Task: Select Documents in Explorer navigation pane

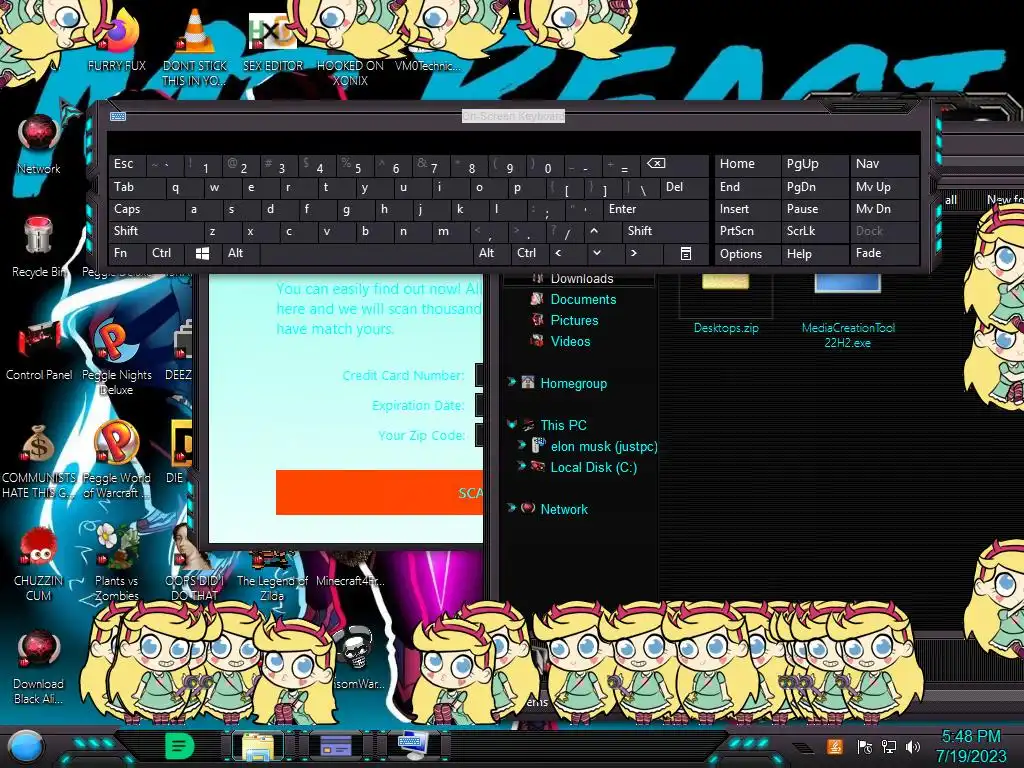Action: [583, 299]
